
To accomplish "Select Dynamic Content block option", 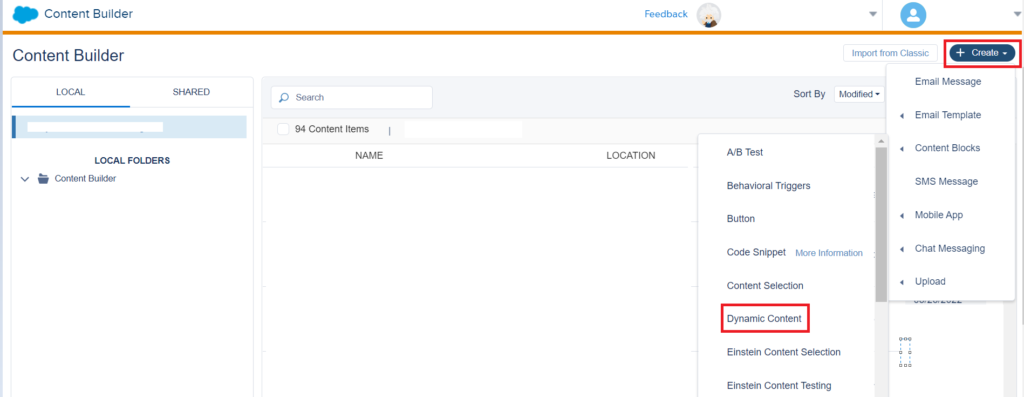I will point(764,319).
